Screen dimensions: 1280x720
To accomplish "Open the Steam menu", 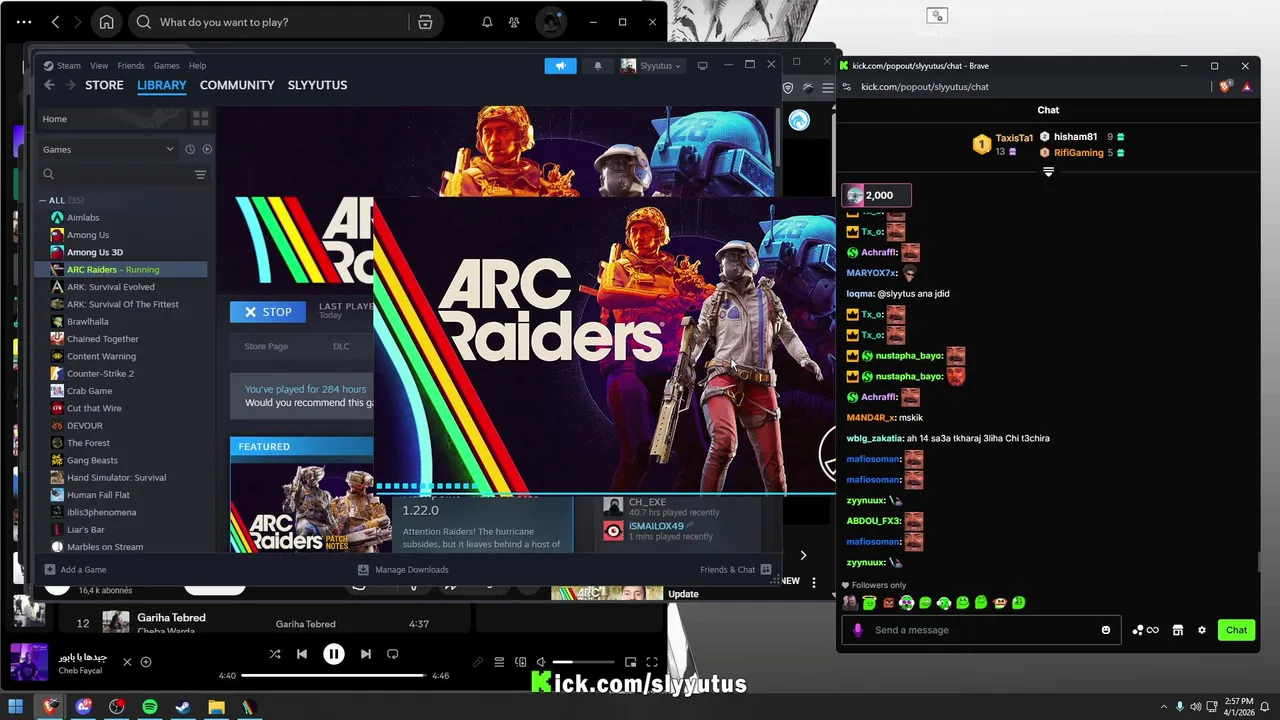I will click(x=68, y=66).
